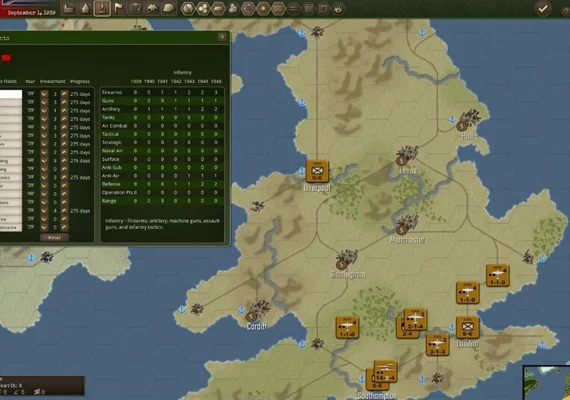Click the three-circles hexagon icon
This screenshot has height=400, width=570.
203,8
